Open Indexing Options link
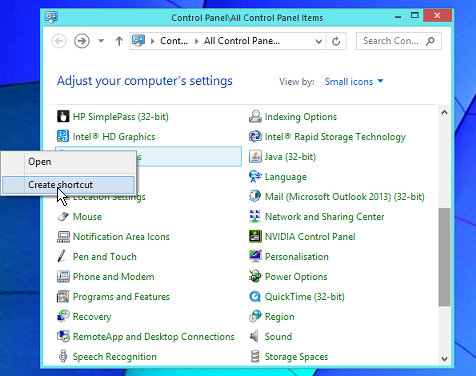 coord(301,117)
